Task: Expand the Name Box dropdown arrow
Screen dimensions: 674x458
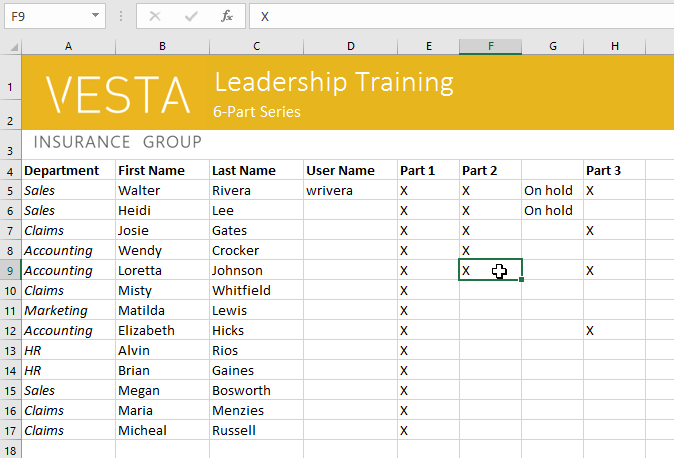Action: pyautogui.click(x=95, y=16)
